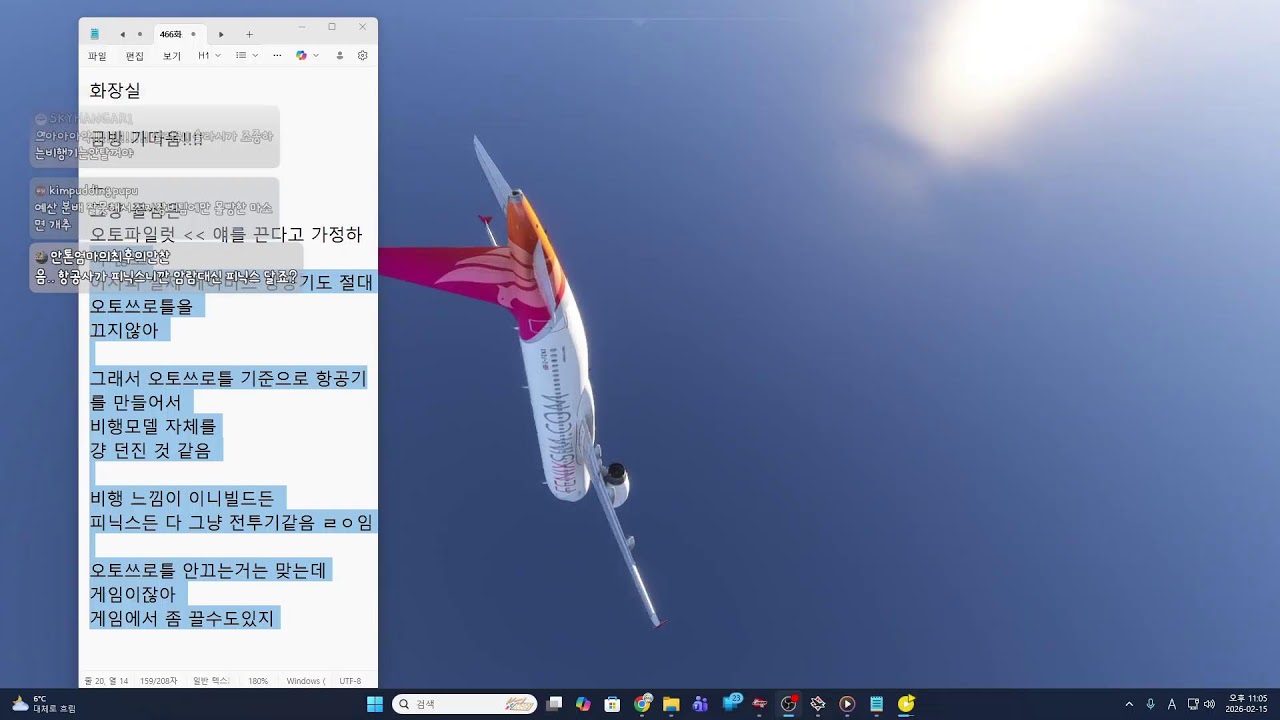This screenshot has height=720, width=1280.
Task: Open Microsoft Store from the taskbar
Action: click(x=612, y=704)
